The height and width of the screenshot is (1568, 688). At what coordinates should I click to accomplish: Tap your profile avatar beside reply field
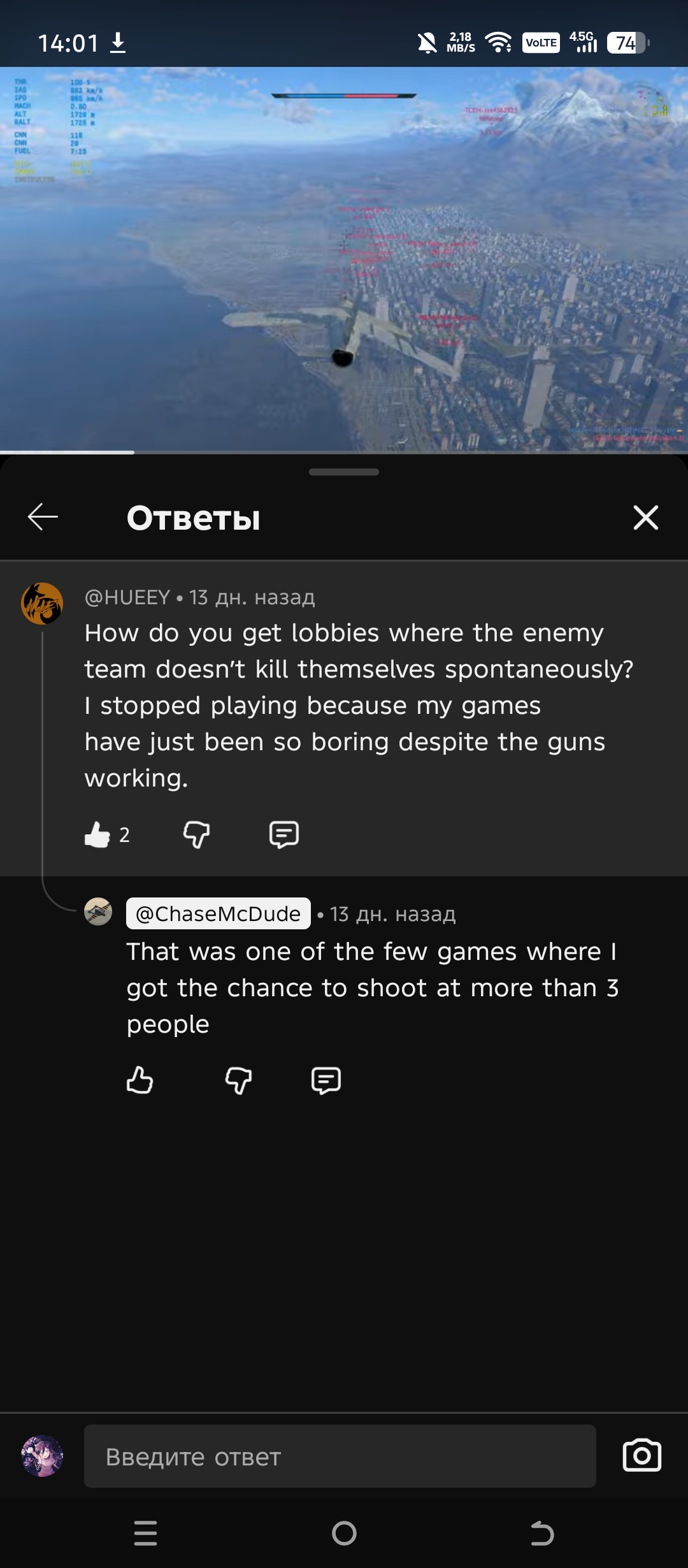pyautogui.click(x=42, y=1456)
